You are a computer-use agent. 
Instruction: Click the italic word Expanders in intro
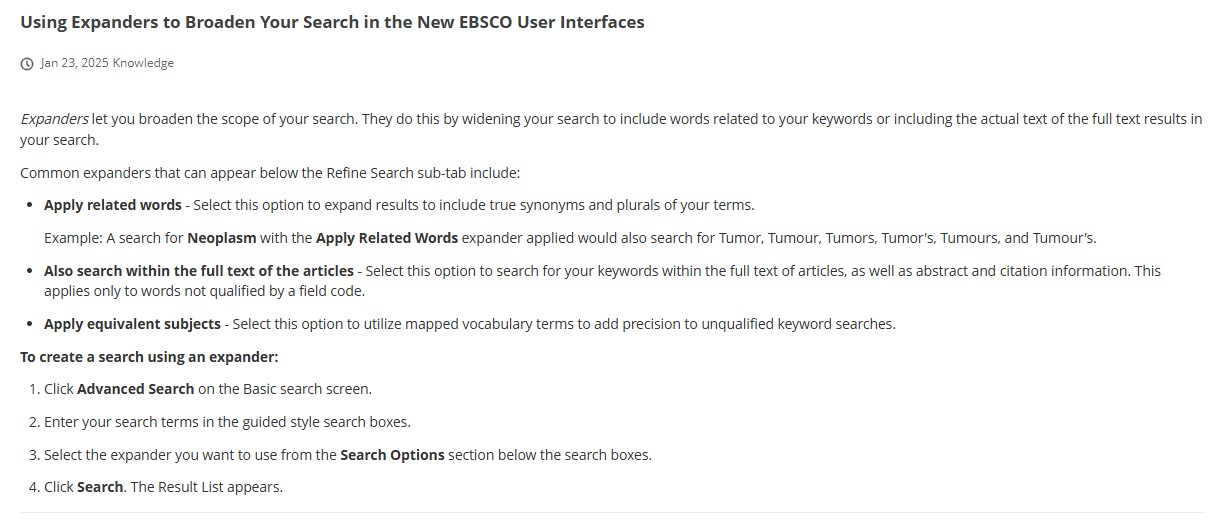[54, 119]
